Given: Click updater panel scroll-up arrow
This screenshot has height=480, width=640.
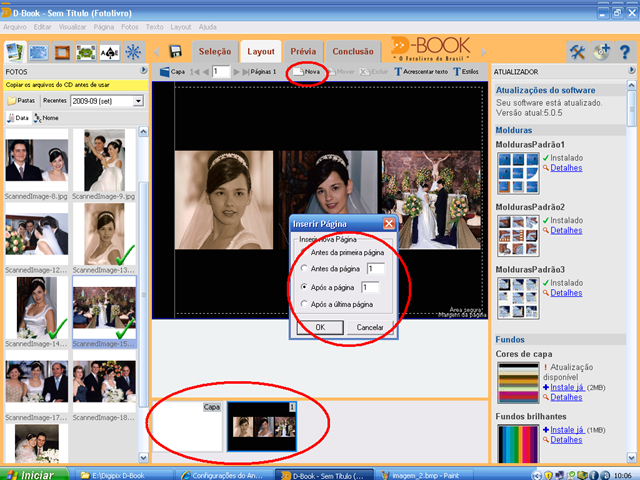Looking at the screenshot, I should coord(631,85).
